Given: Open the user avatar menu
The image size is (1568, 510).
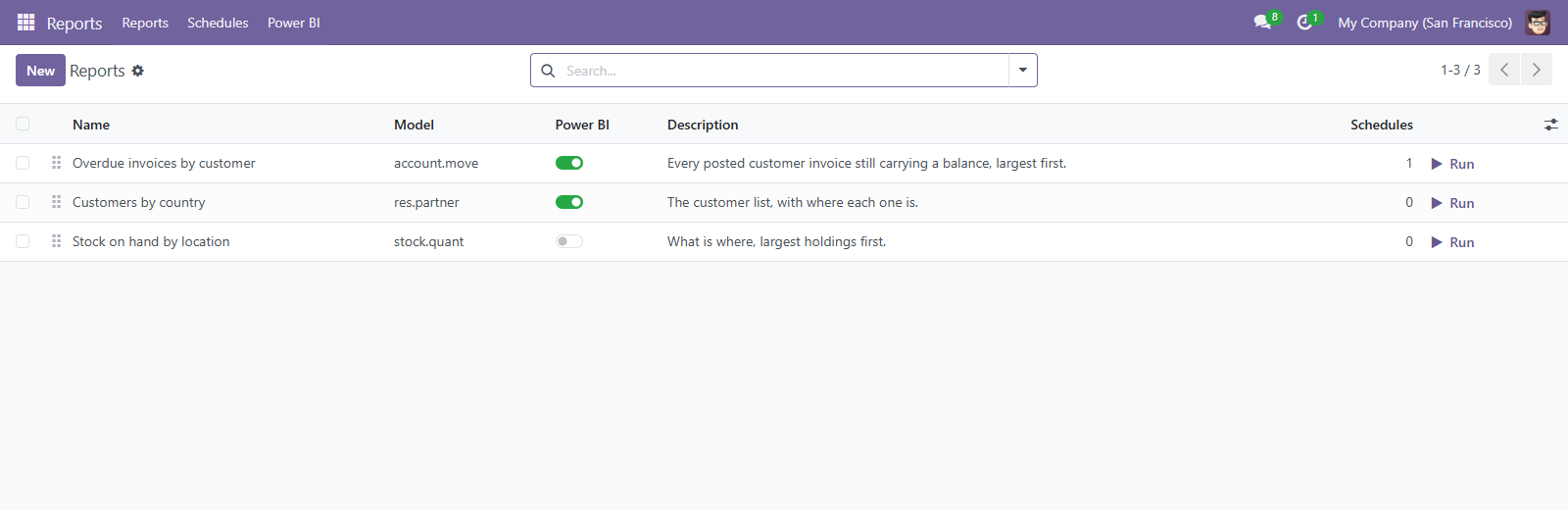Looking at the screenshot, I should [1538, 23].
